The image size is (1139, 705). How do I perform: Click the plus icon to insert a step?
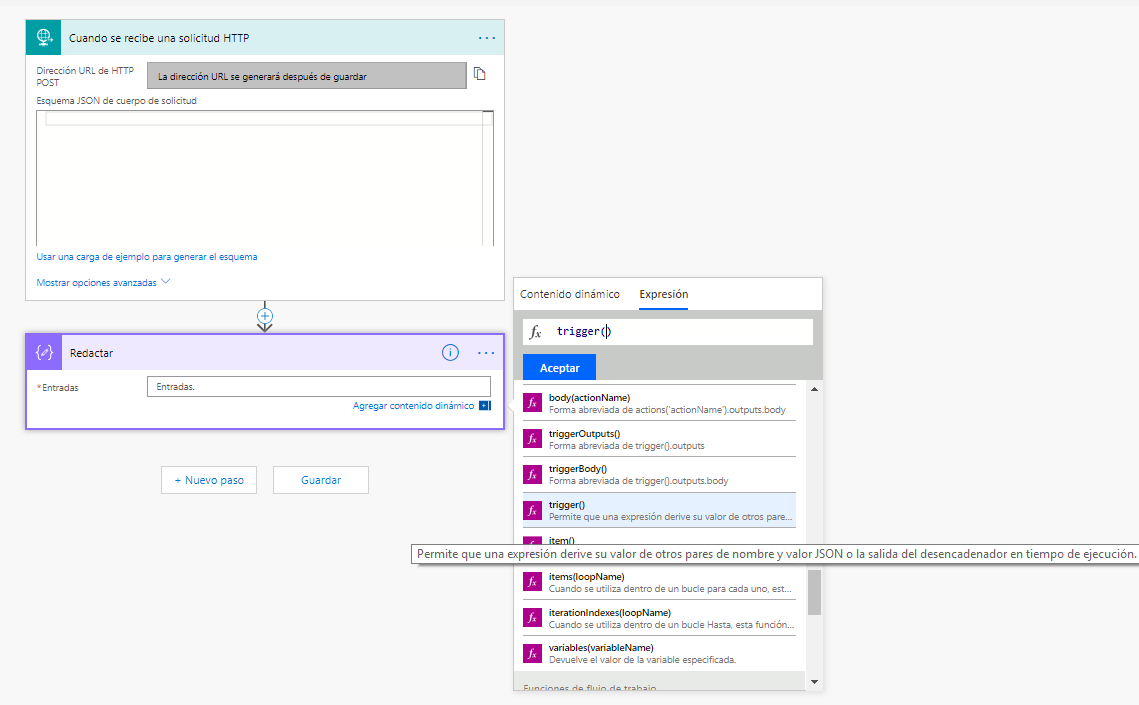(x=264, y=315)
